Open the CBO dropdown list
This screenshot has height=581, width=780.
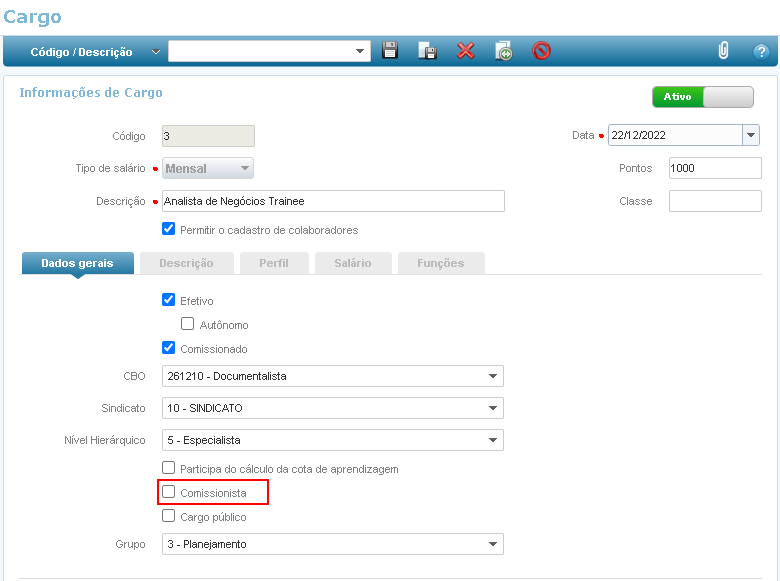(493, 376)
